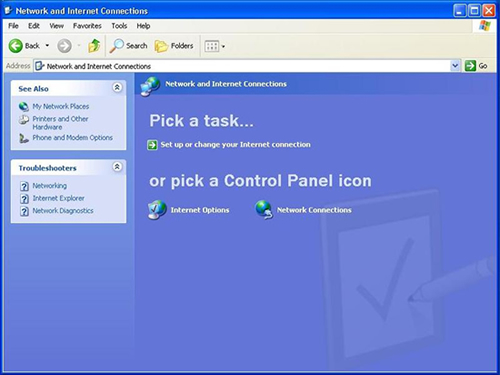Toggle the Folders pane button

click(x=174, y=46)
